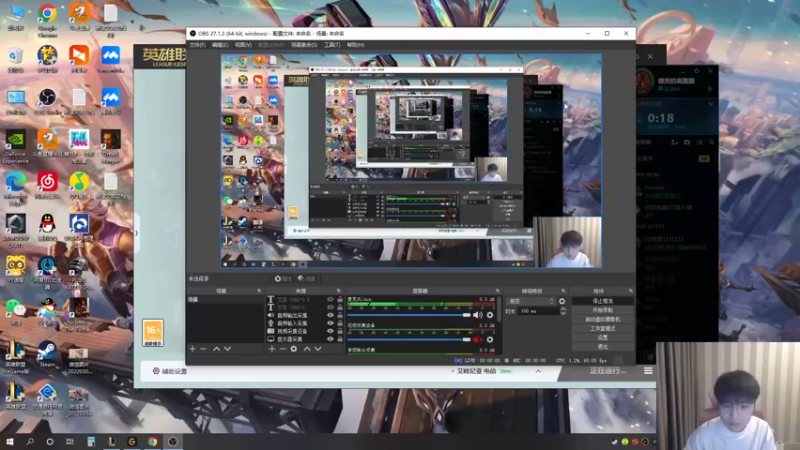Click the OBS preview canvas
Viewport: 800px width, 450px height.
click(x=411, y=161)
